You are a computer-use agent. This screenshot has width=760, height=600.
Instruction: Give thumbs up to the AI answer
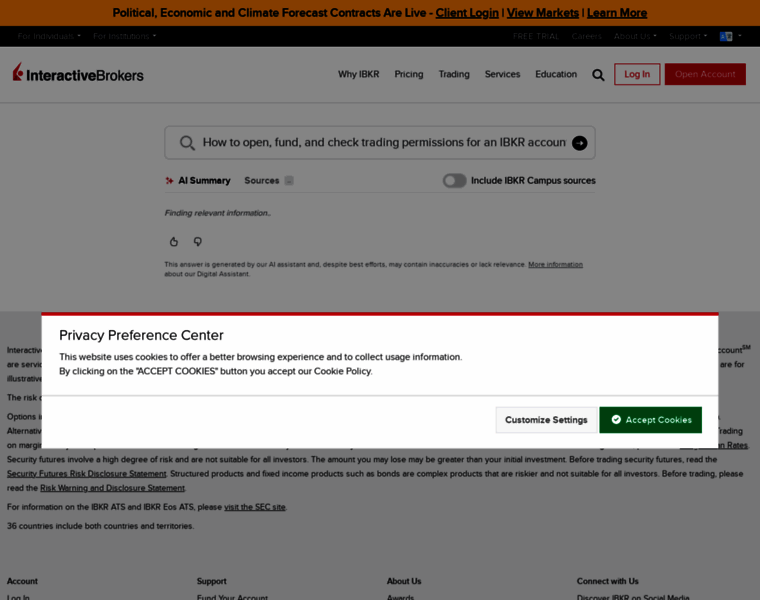click(x=174, y=241)
